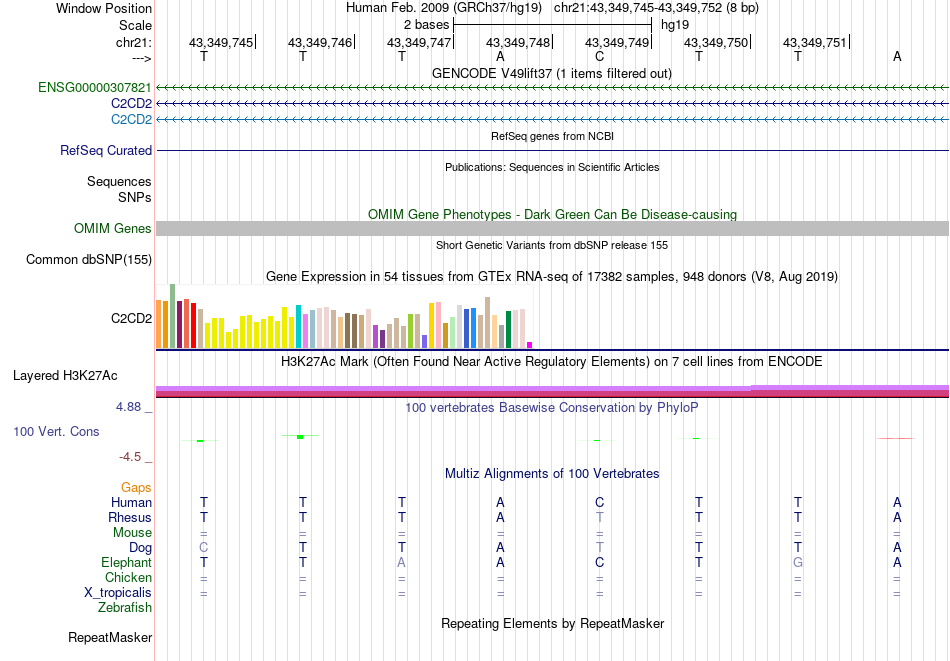Click position marker 43,349,751
950x661 pixels.
coord(815,42)
